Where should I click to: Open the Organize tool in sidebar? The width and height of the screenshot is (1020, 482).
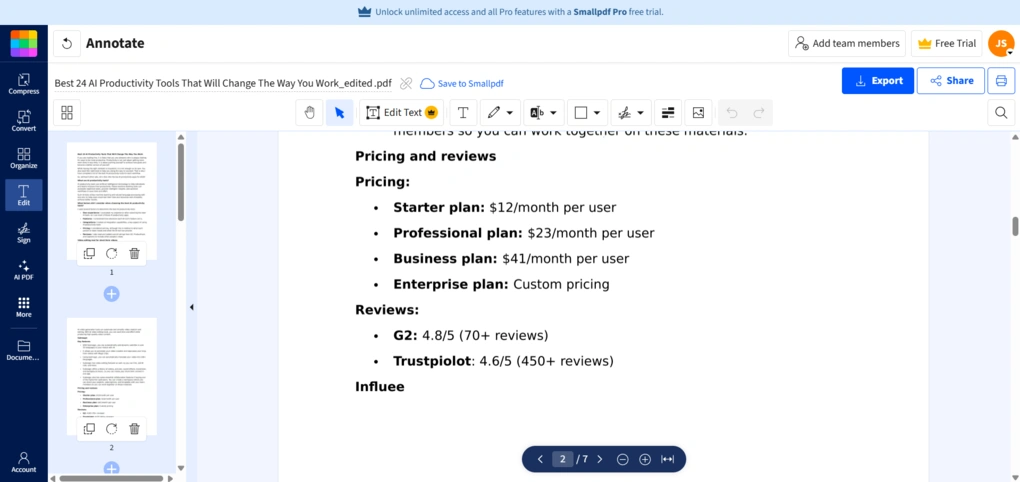click(23, 158)
